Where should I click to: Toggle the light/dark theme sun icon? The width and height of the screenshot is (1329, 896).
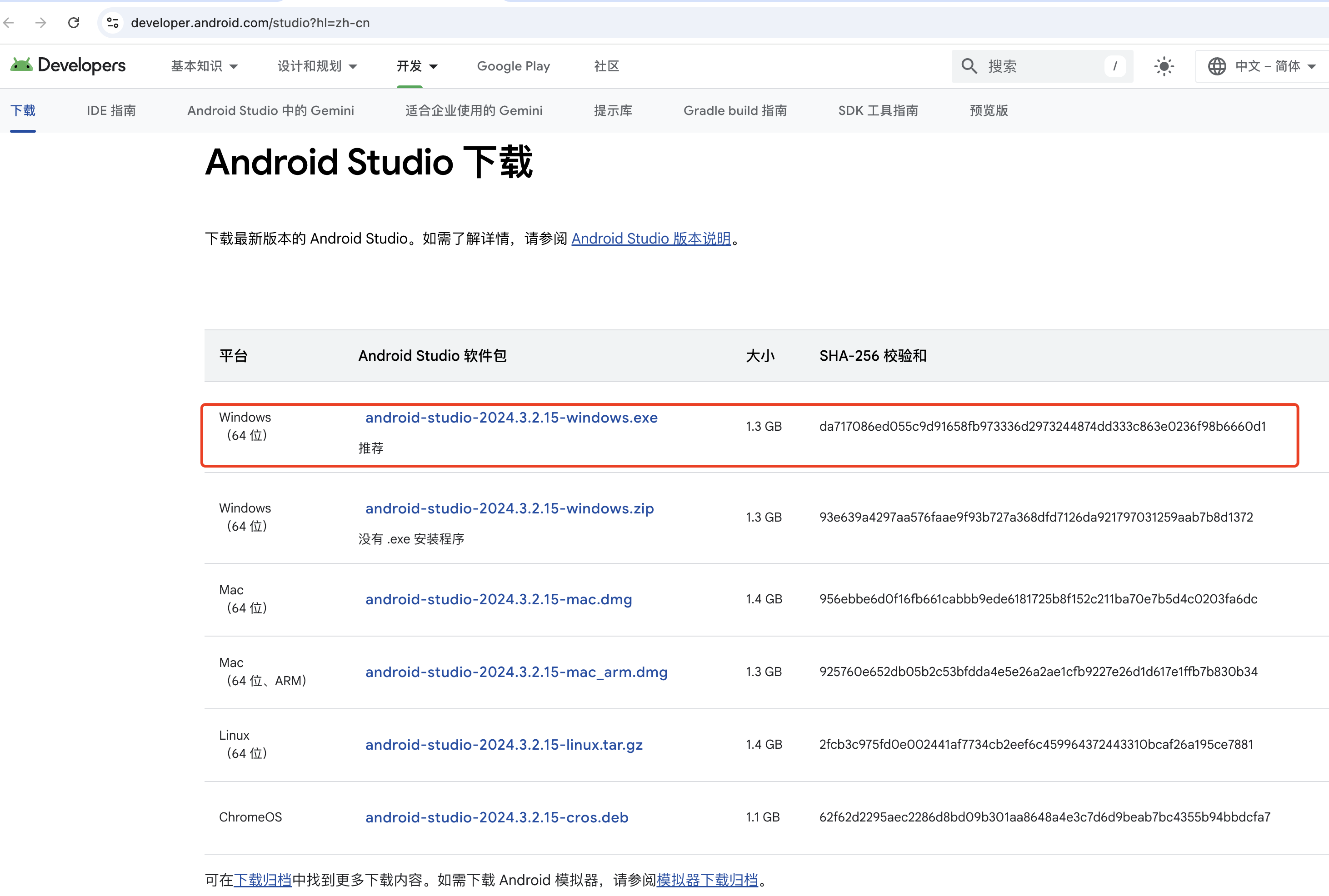point(1164,66)
